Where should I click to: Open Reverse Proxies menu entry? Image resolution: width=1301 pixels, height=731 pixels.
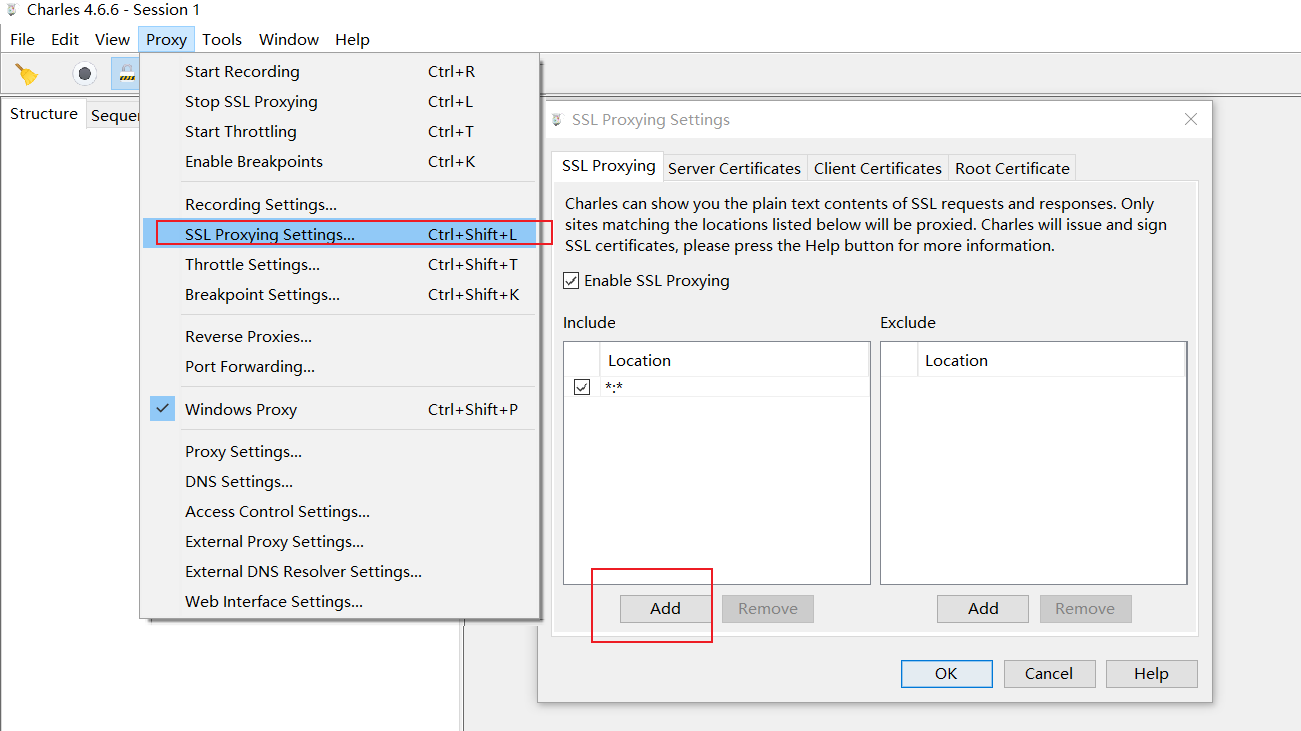point(340,337)
